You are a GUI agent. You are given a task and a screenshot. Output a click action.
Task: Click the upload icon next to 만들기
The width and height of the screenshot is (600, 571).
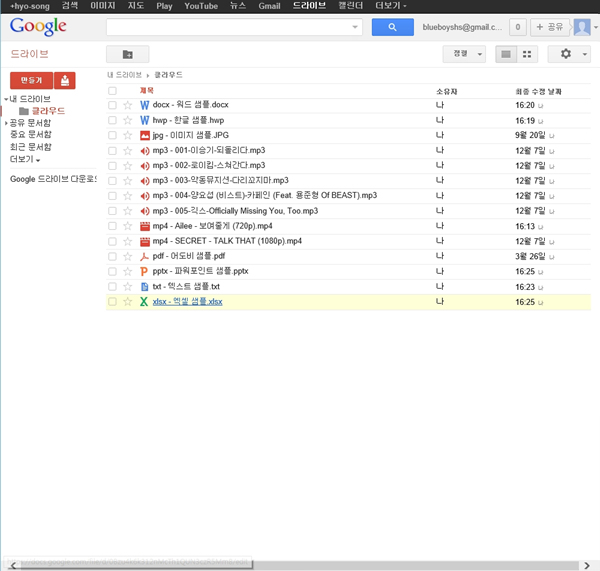tap(64, 81)
